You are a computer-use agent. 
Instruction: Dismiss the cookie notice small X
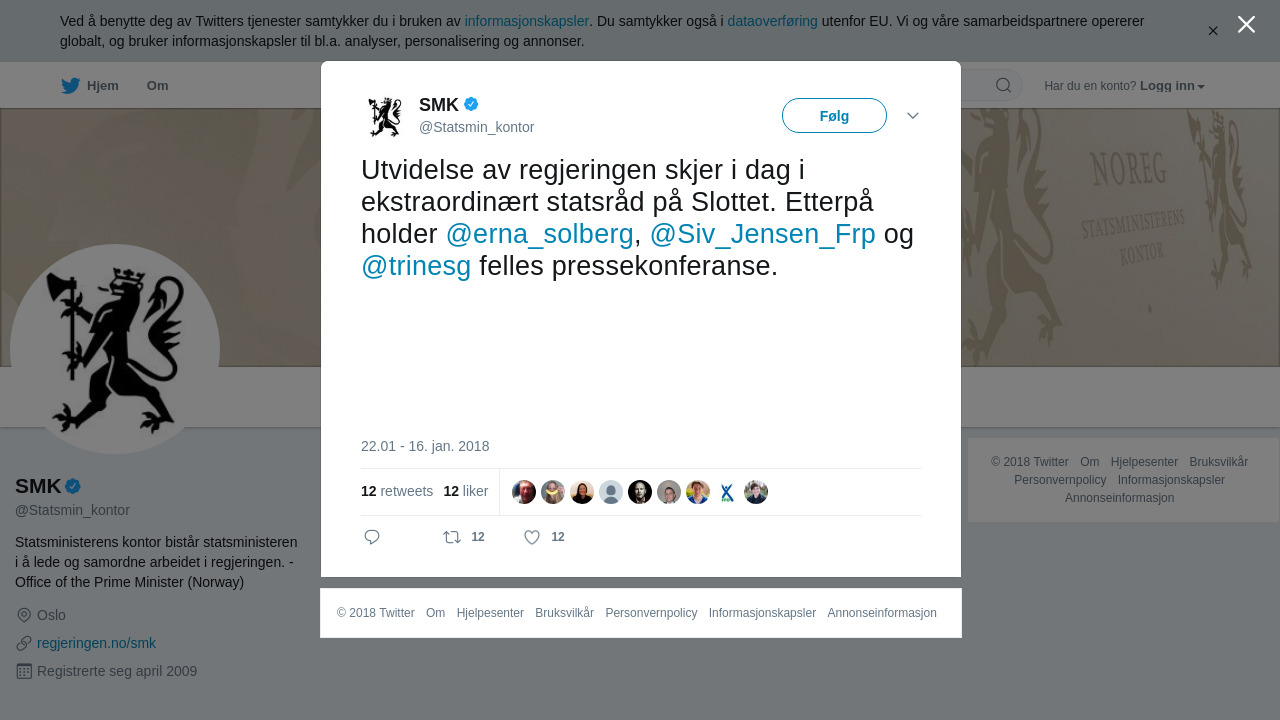click(1213, 31)
